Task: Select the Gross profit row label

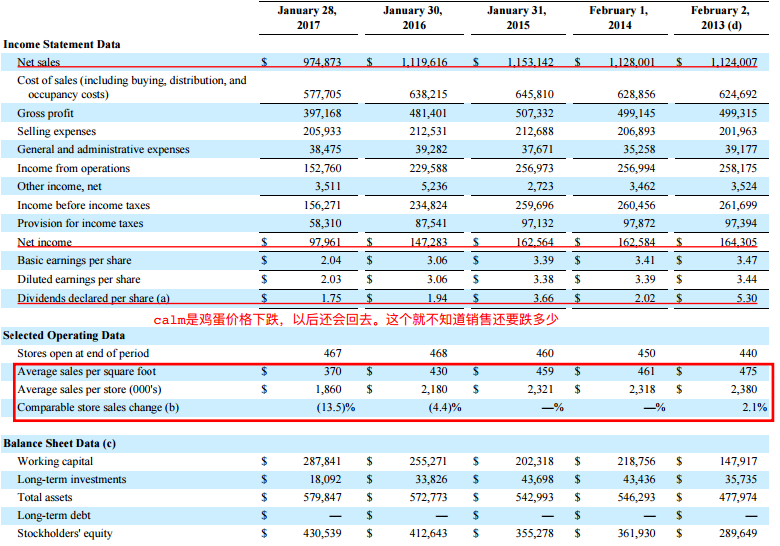Action: click(x=46, y=113)
